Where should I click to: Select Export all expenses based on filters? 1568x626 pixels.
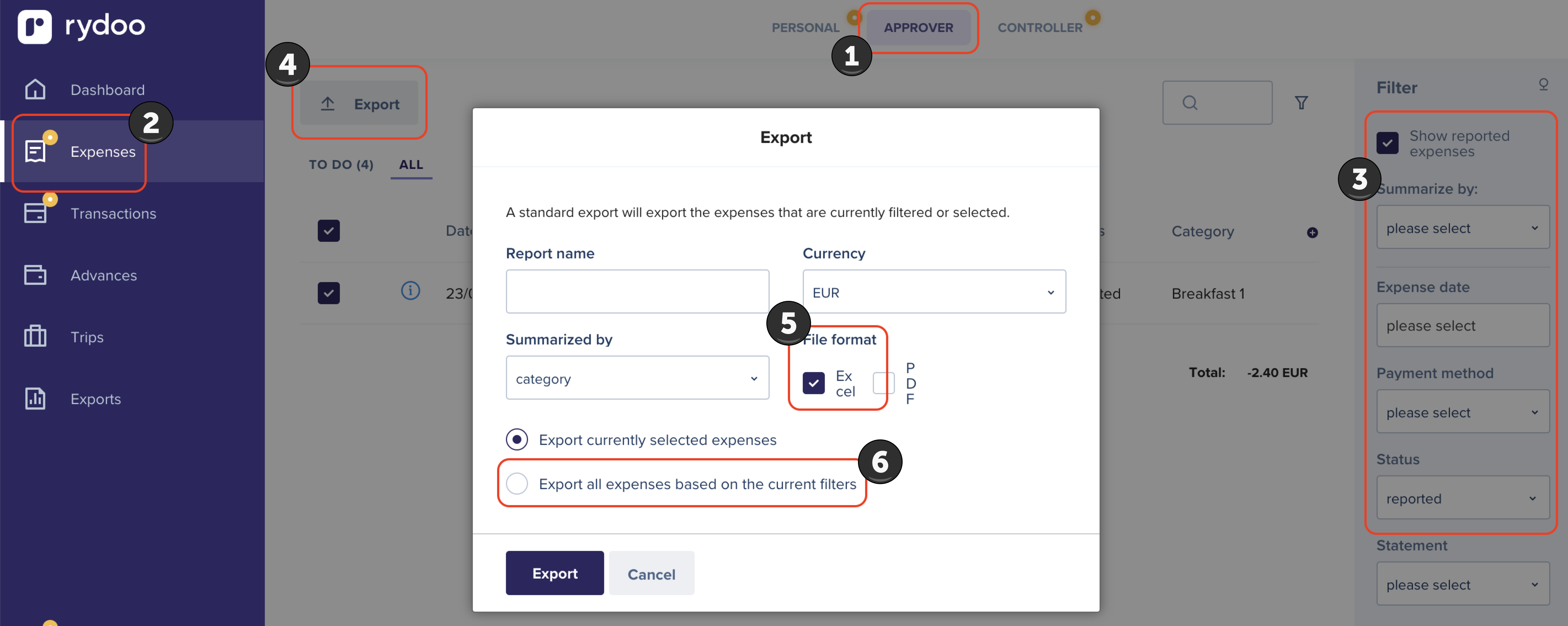517,484
